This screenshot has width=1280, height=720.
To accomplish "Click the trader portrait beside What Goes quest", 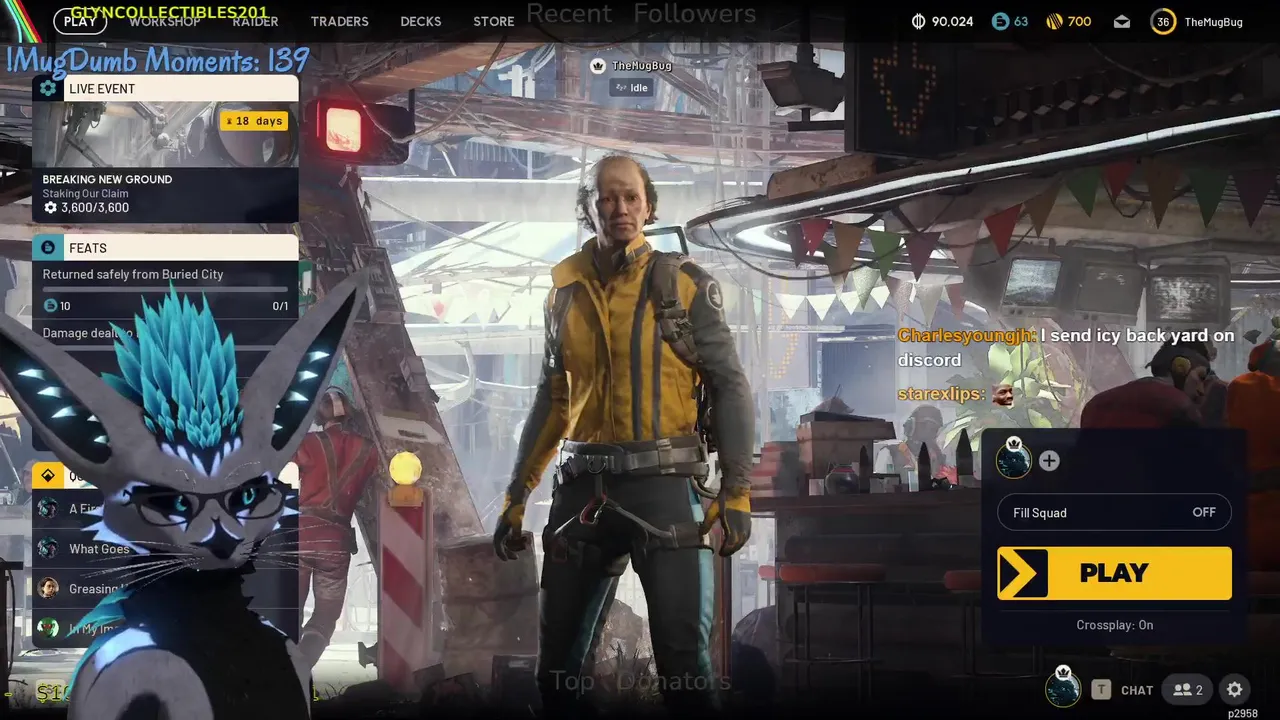I will click(47, 548).
